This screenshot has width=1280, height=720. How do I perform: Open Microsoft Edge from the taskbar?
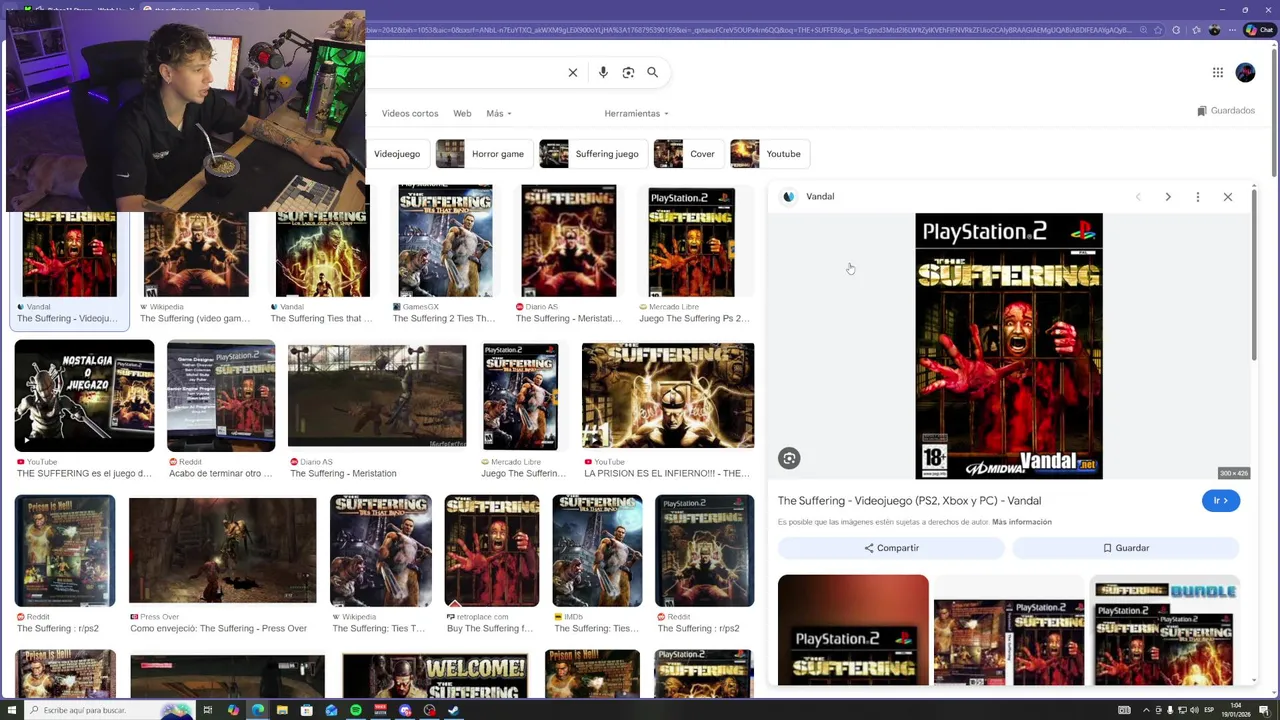pyautogui.click(x=258, y=710)
